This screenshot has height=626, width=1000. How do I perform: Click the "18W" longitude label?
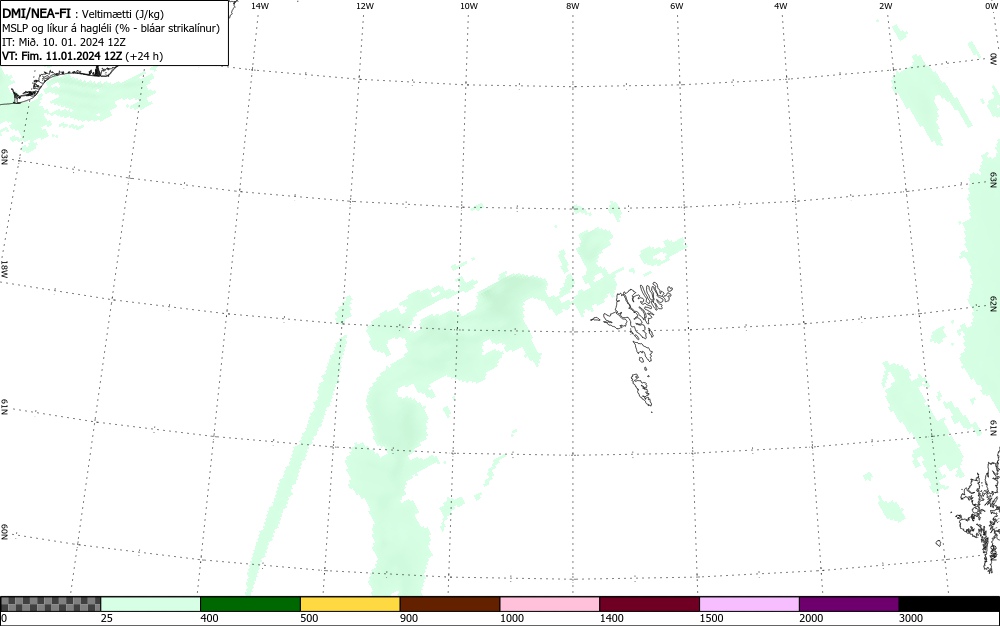pyautogui.click(x=4, y=268)
